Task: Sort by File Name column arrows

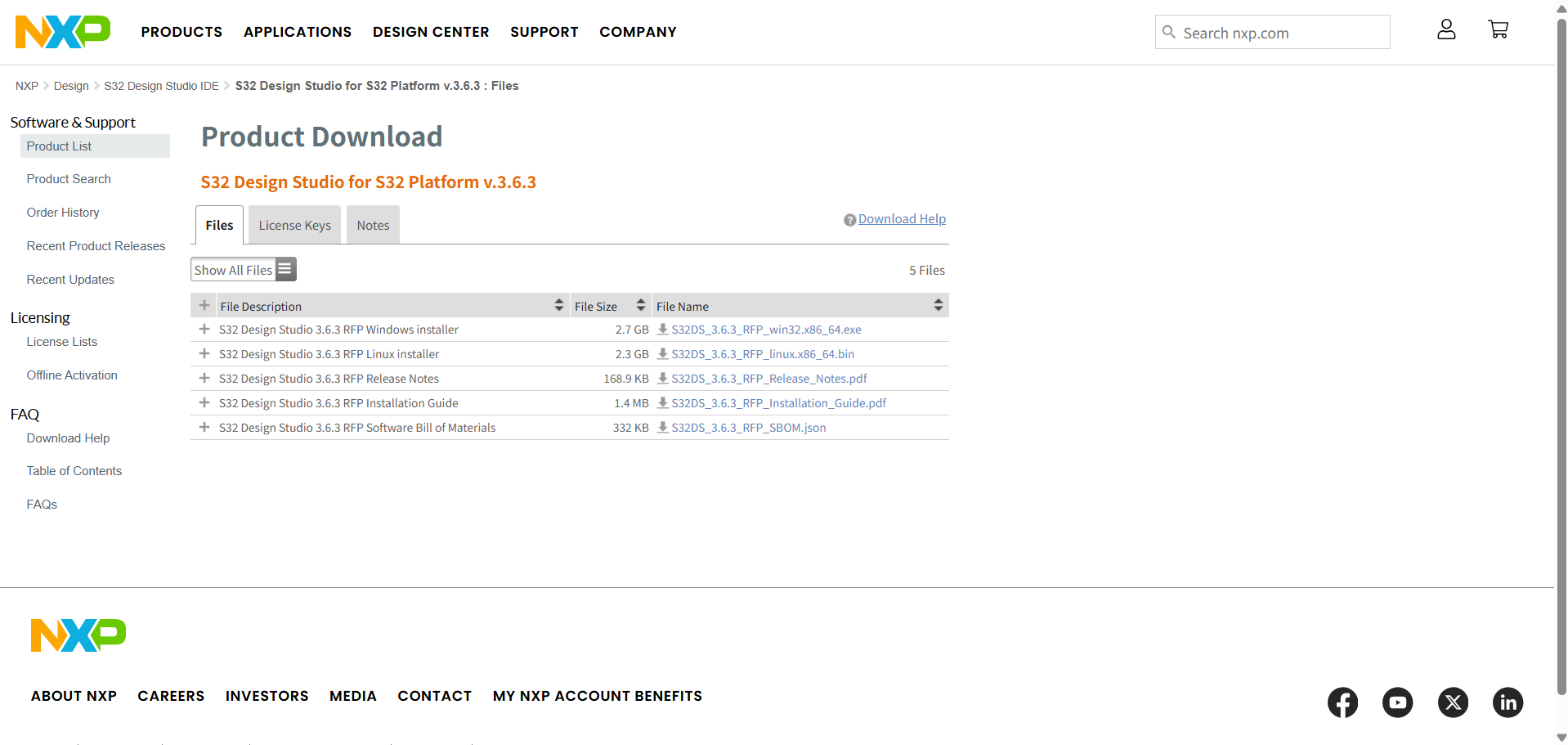Action: pyautogui.click(x=939, y=305)
